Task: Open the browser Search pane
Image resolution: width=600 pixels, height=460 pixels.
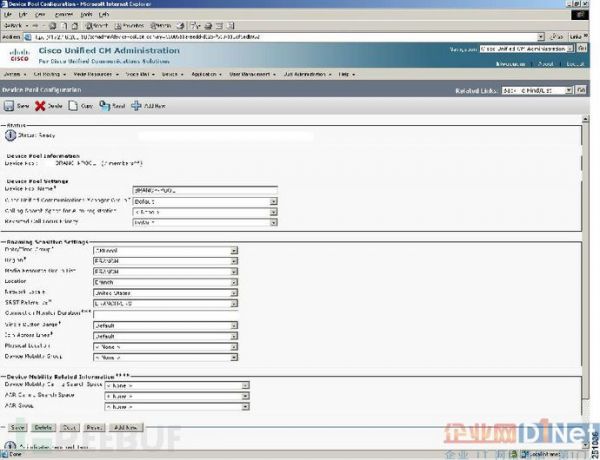Action: (x=97, y=26)
